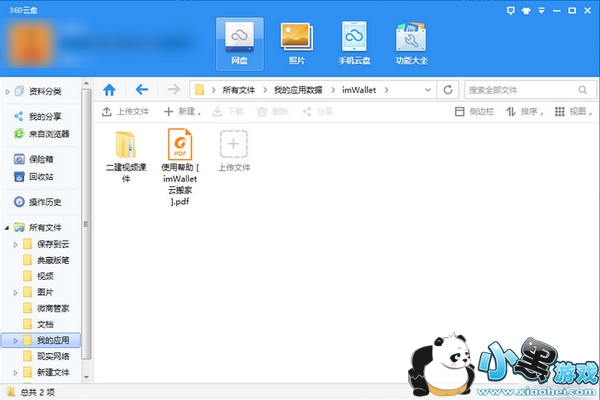Select 所有文件 in the tree

pos(45,227)
